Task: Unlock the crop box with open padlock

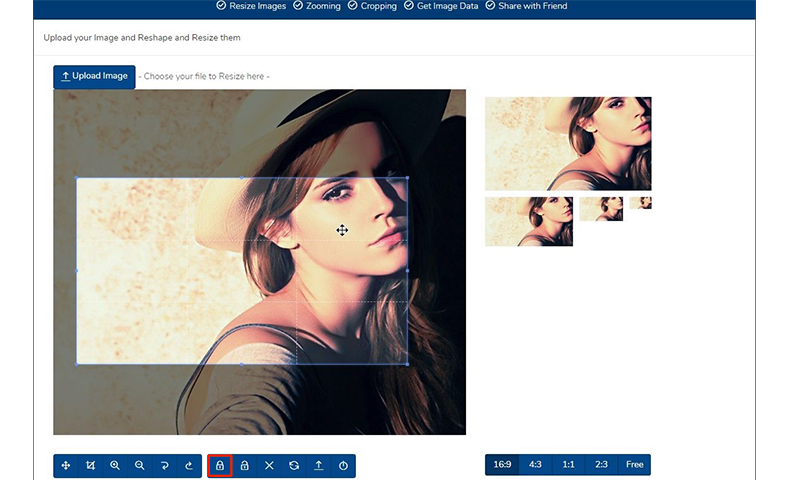Action: point(244,465)
